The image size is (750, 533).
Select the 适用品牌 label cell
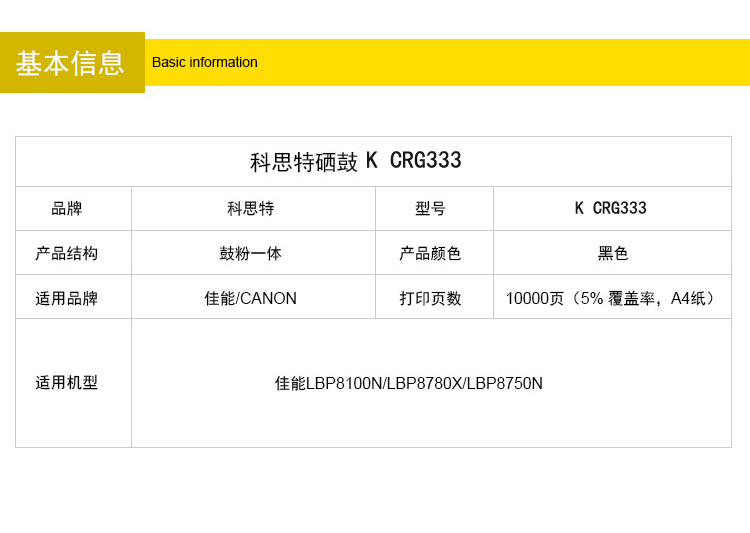pyautogui.click(x=67, y=298)
